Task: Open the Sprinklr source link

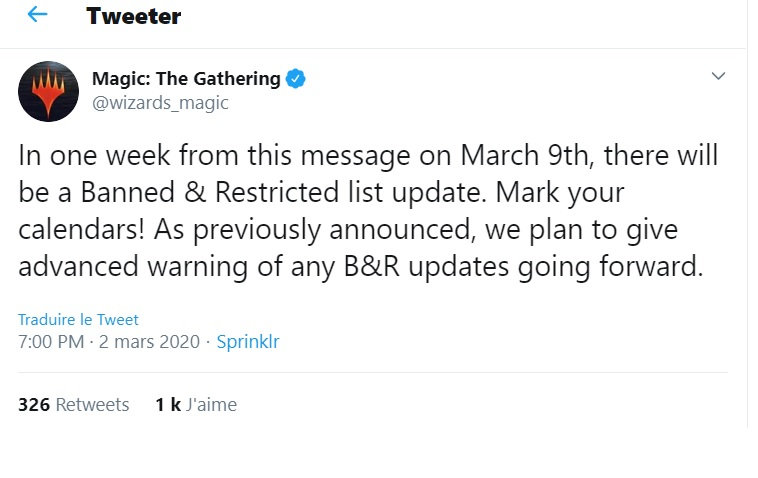Action: click(248, 342)
